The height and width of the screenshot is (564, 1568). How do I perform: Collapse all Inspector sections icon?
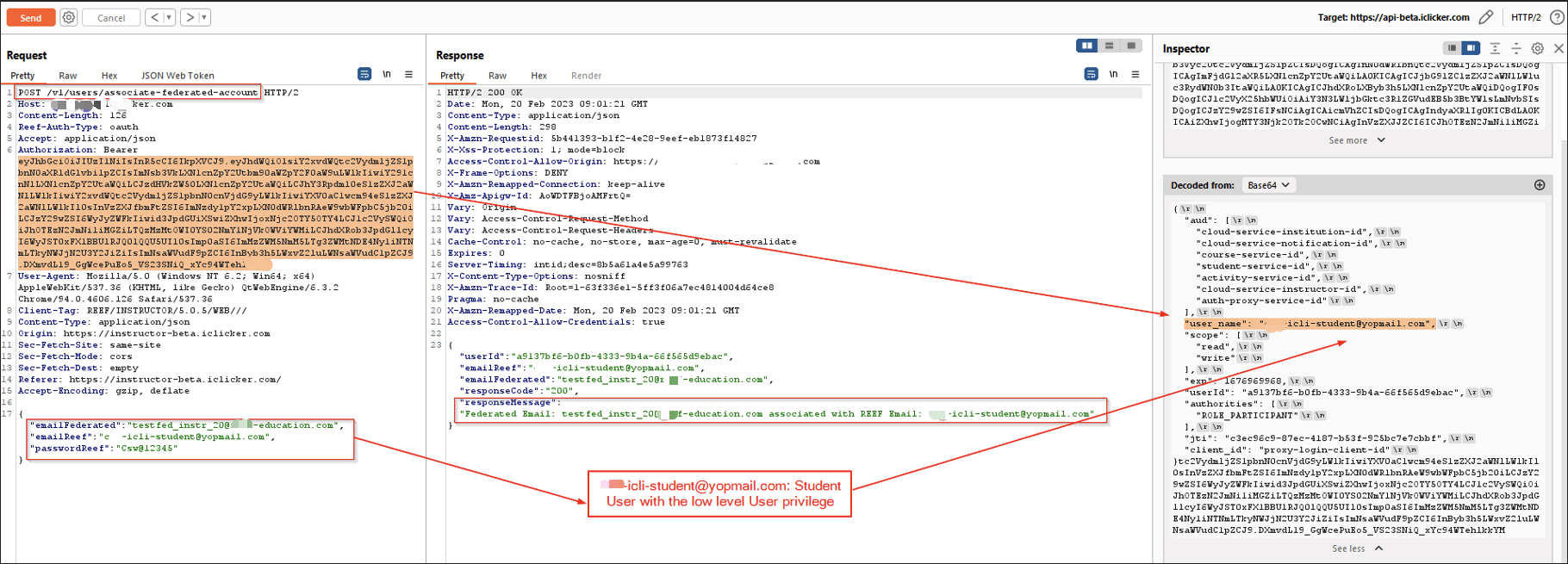coord(1516,48)
